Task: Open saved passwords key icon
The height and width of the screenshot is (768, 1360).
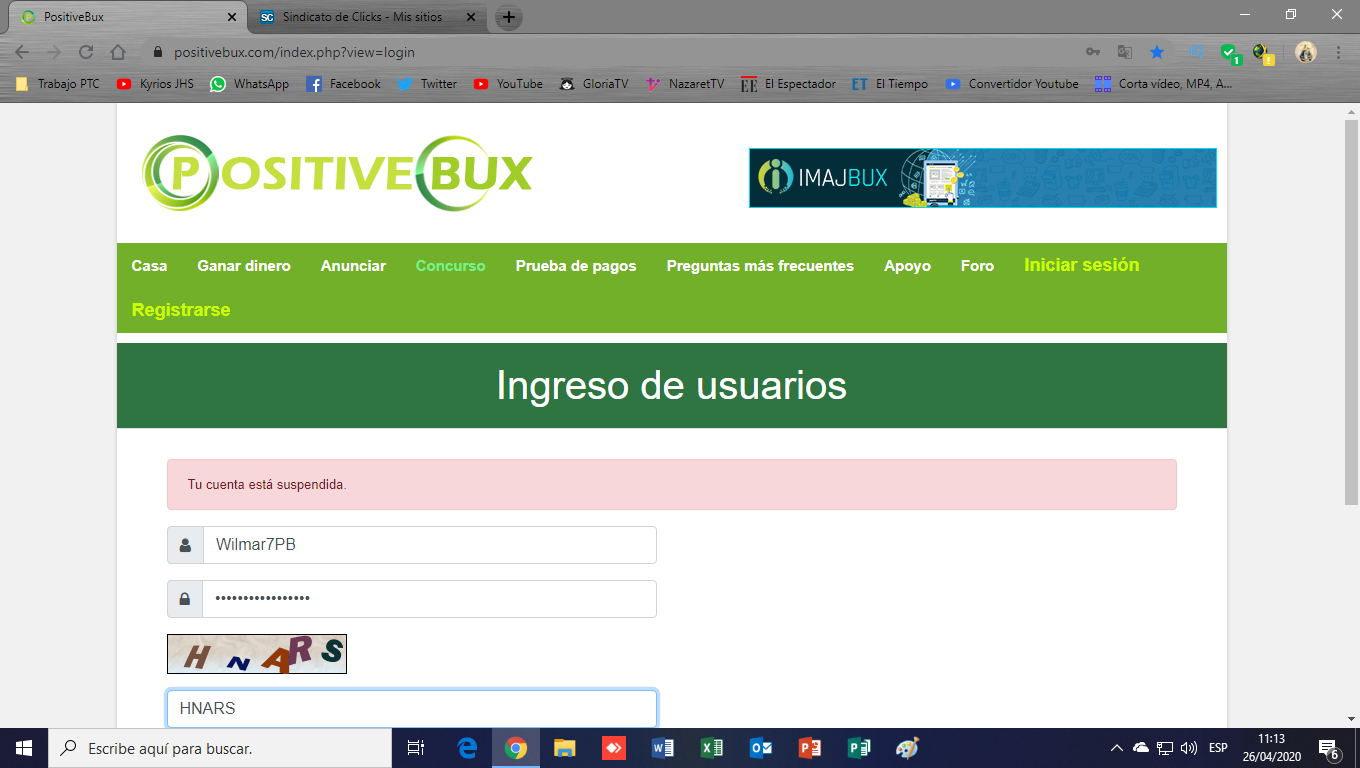Action: click(1093, 52)
